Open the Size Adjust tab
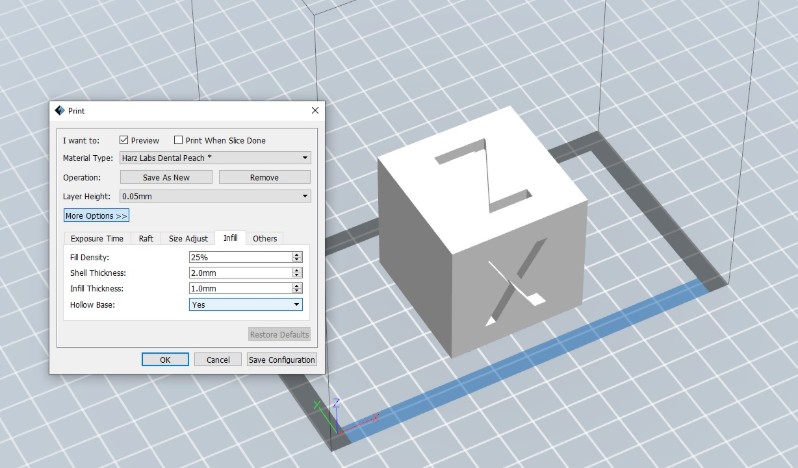 (188, 239)
